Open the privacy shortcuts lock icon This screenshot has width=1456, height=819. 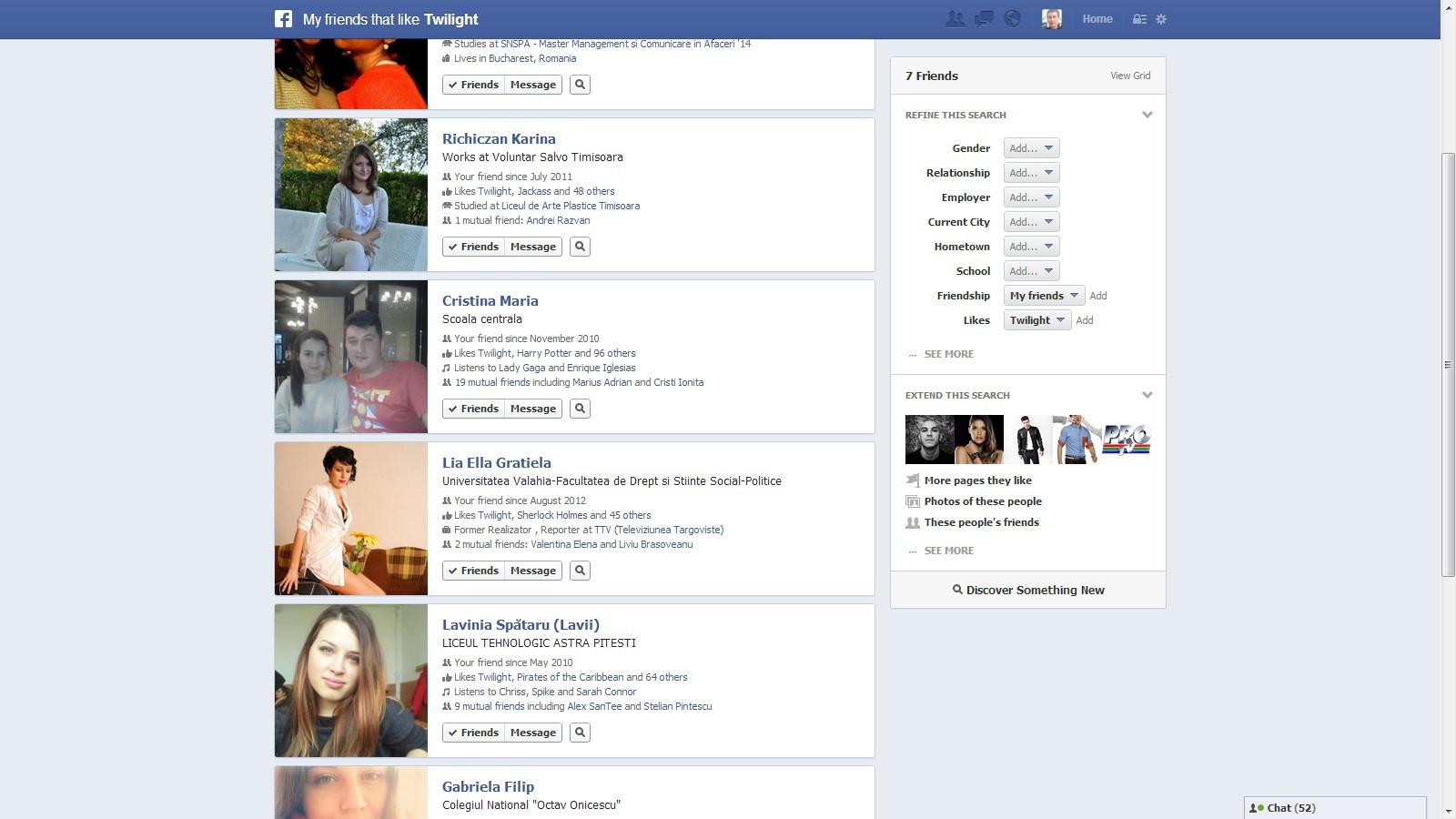1138,18
